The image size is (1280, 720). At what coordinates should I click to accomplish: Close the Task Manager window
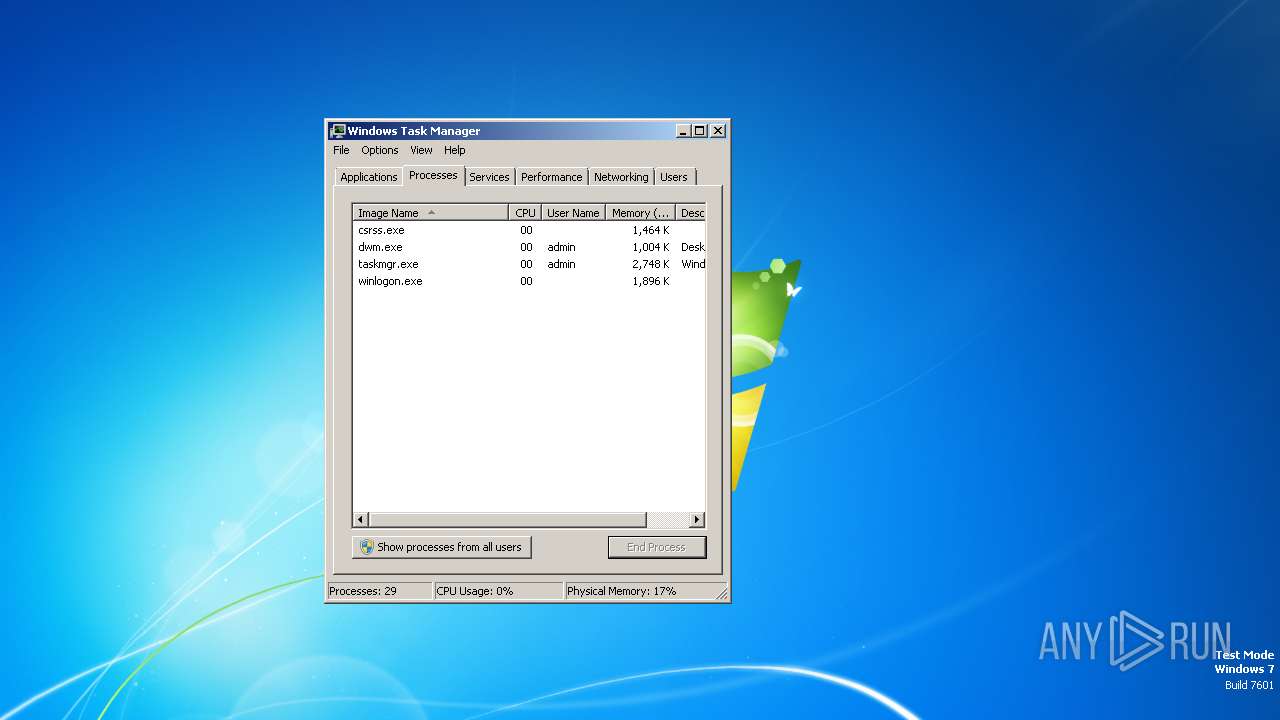tap(718, 131)
